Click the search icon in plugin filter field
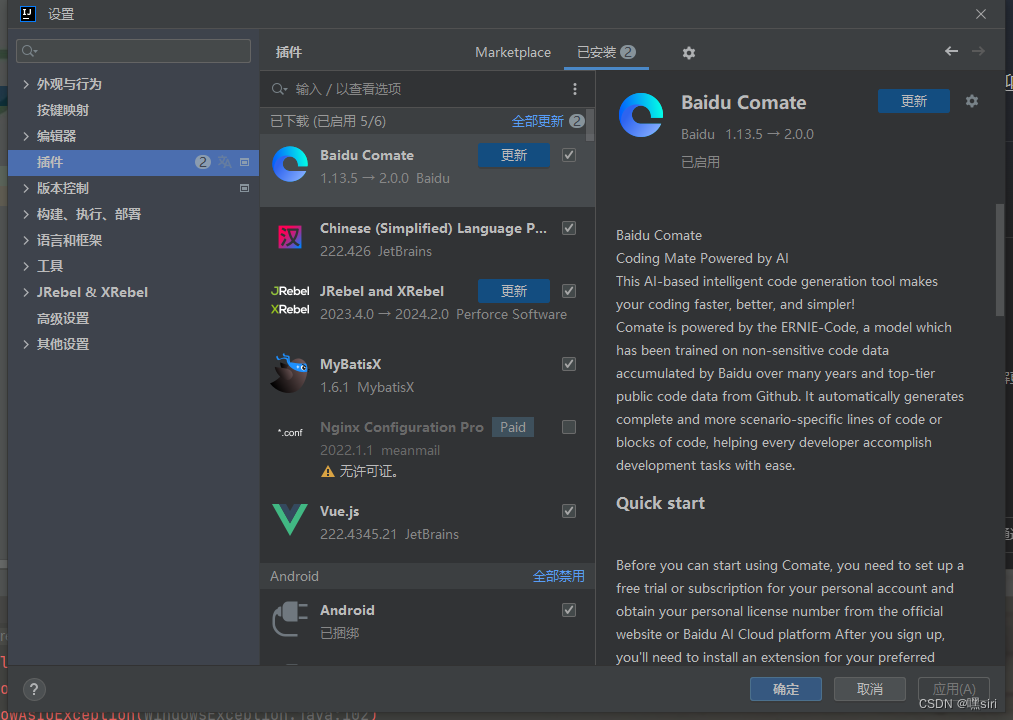1013x720 pixels. (x=279, y=89)
